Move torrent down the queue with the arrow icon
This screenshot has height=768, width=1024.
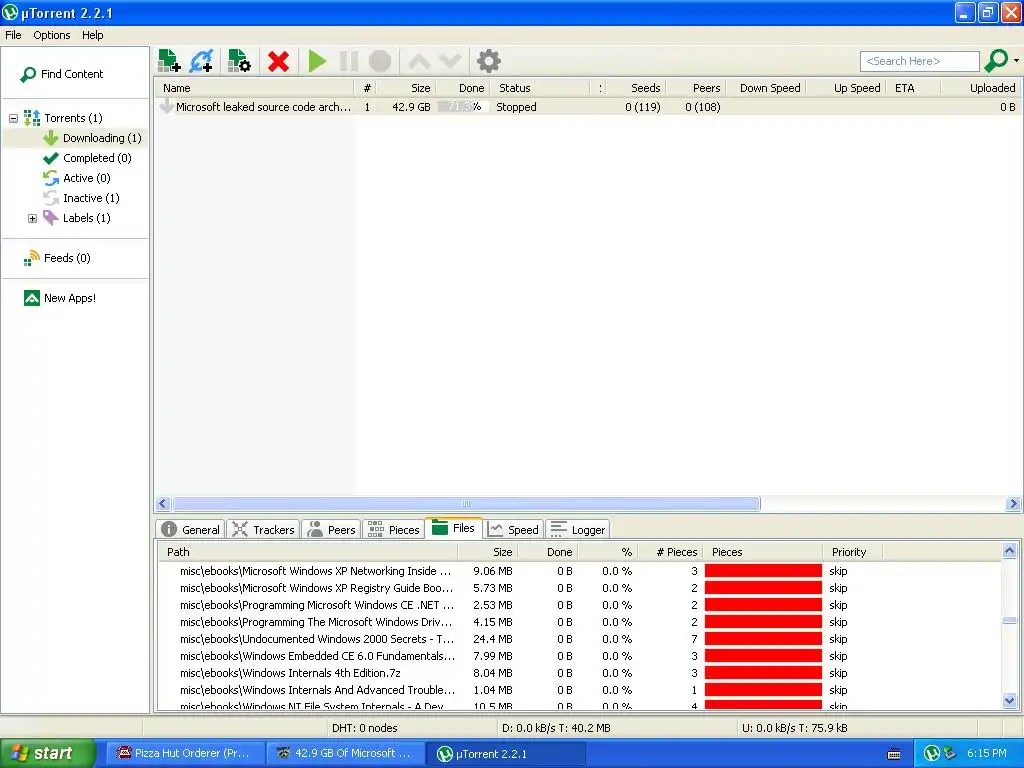[x=450, y=61]
